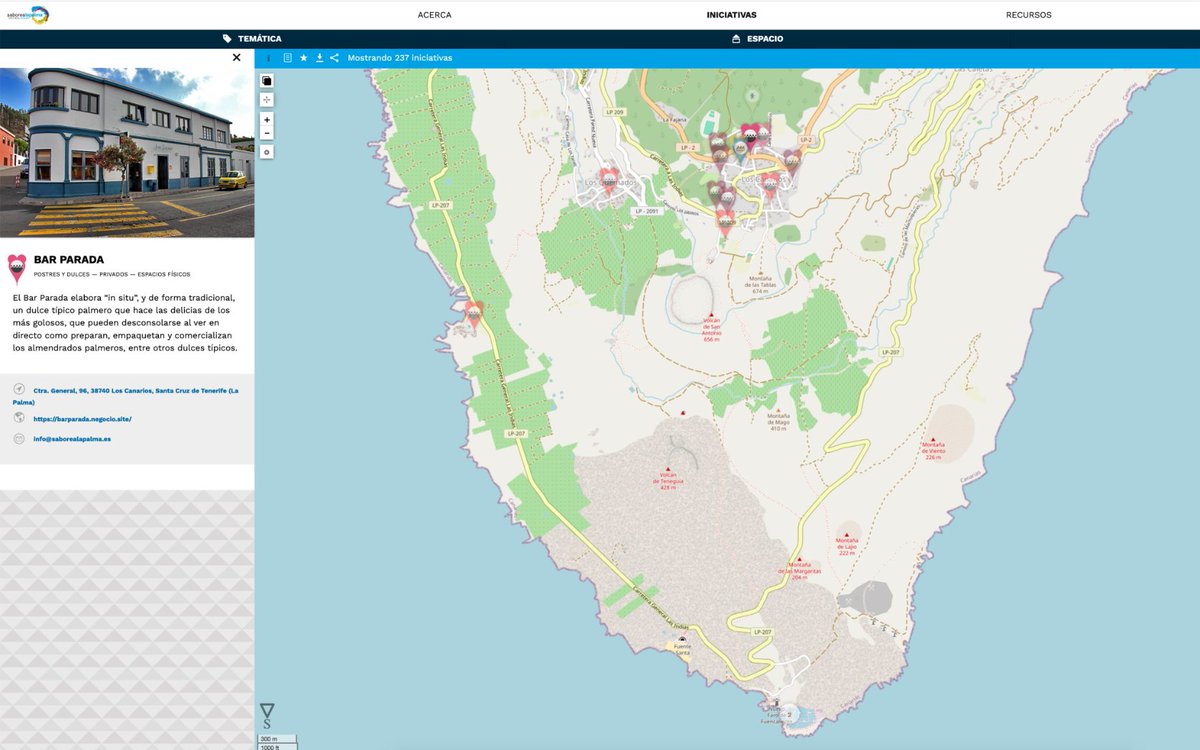The height and width of the screenshot is (750, 1200).
Task: Click the Bar Parada building photo
Action: (127, 152)
